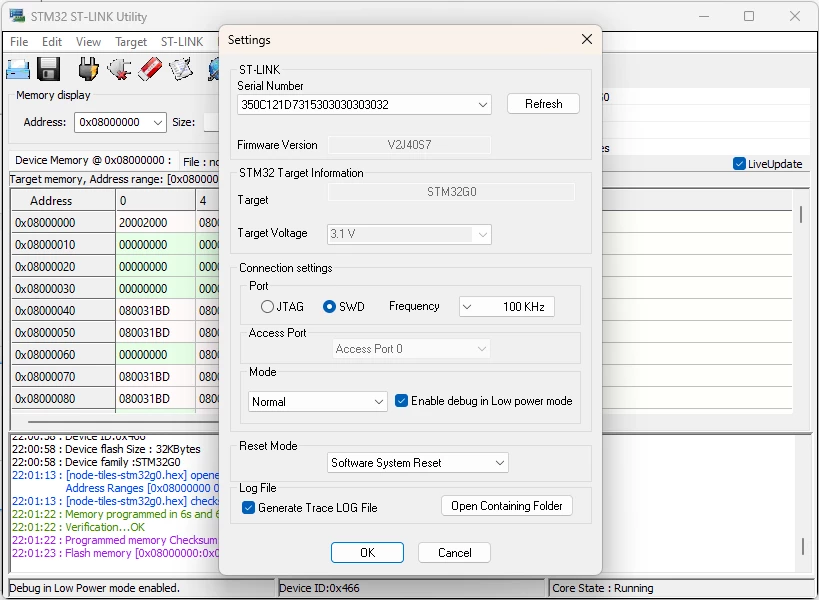The width and height of the screenshot is (819, 600).
Task: Open the ST-LINK menu
Action: 182,42
